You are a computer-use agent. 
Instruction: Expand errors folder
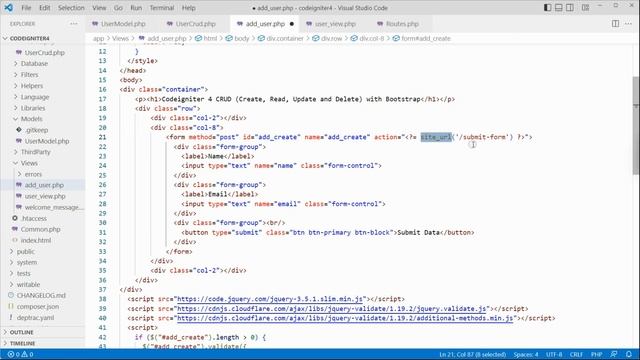pyautogui.click(x=33, y=174)
